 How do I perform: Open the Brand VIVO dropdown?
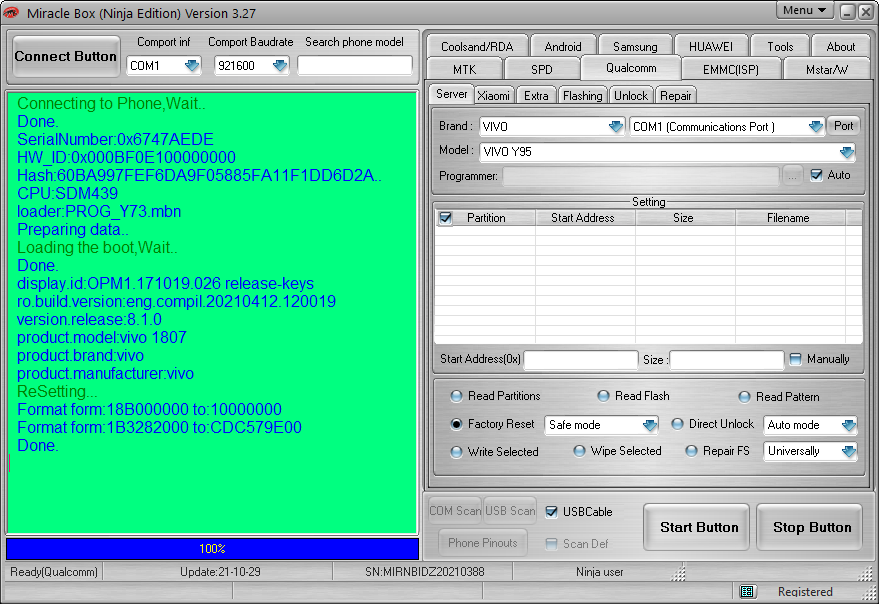pyautogui.click(x=616, y=127)
